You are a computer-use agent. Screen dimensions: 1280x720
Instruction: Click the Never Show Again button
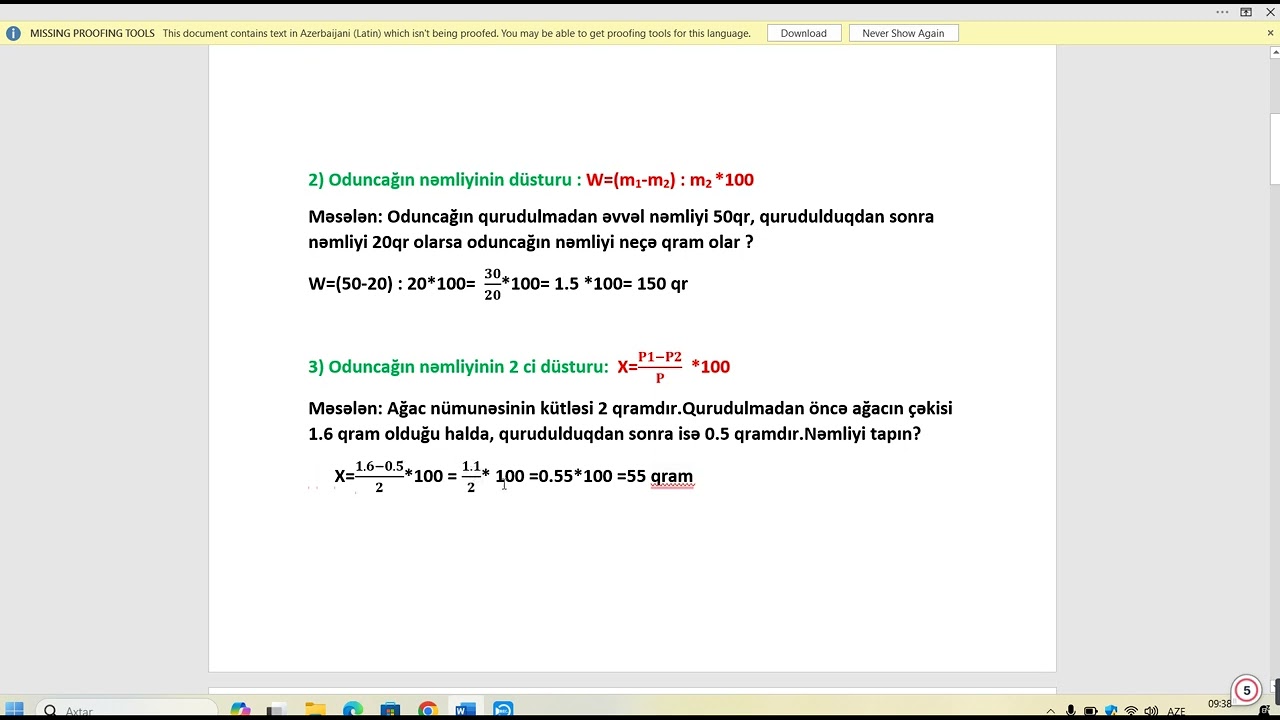click(x=903, y=33)
